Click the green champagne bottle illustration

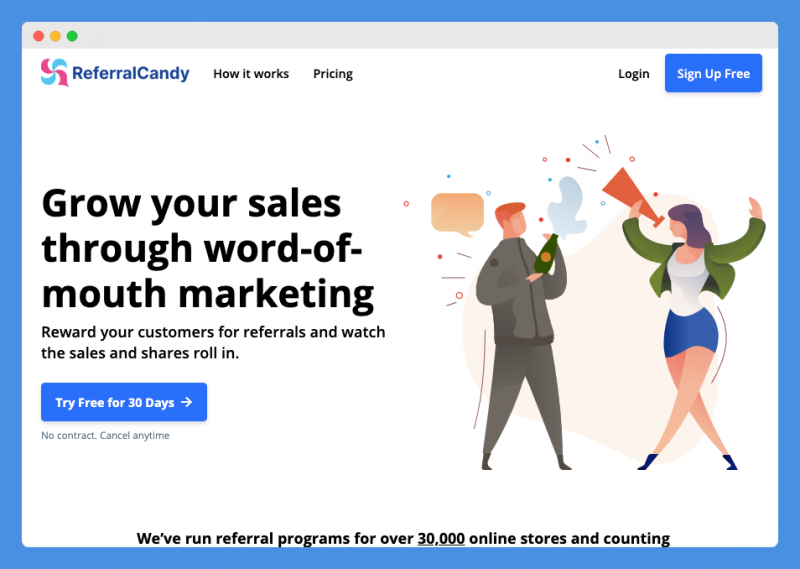546,254
